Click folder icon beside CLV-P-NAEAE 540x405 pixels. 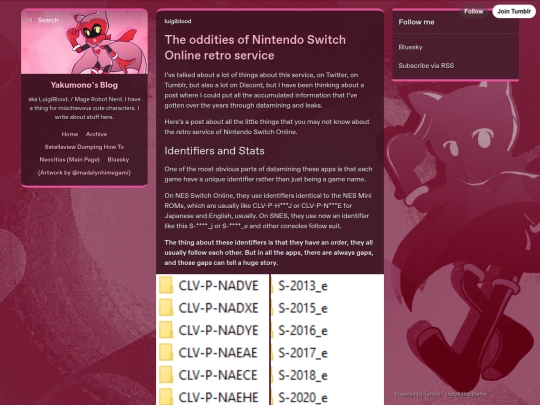[x=166, y=352]
